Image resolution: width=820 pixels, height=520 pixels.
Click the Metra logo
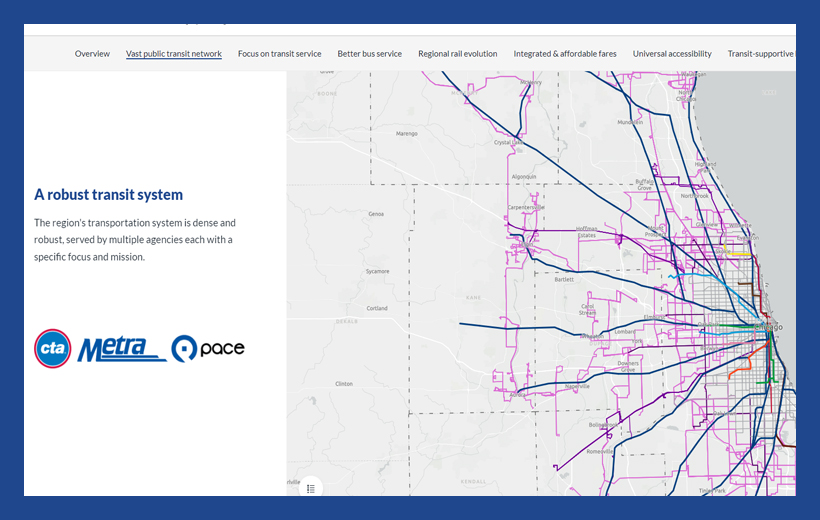122,349
